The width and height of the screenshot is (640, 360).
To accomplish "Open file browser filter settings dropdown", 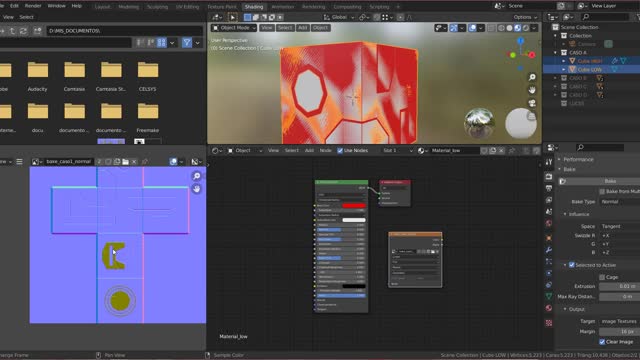I will point(198,42).
